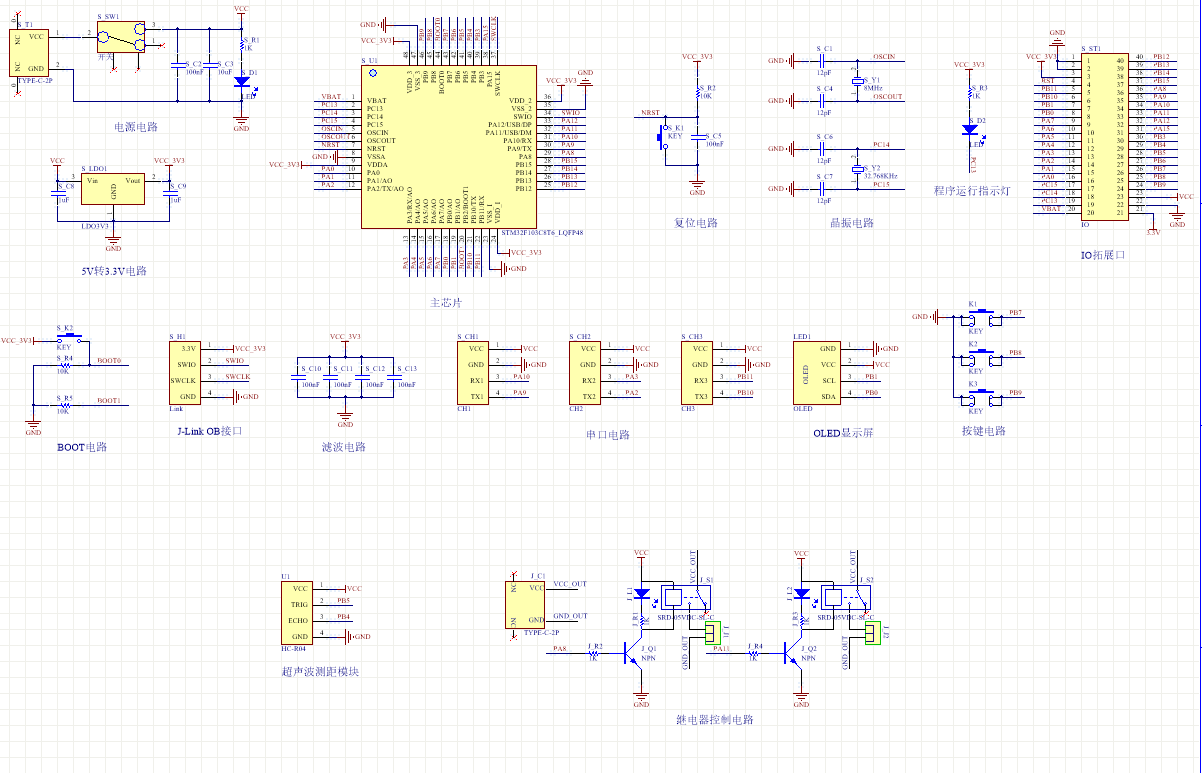Image resolution: width=1202 pixels, height=773 pixels.
Task: Click the 'BOOT电路' section label
Action: 82,447
